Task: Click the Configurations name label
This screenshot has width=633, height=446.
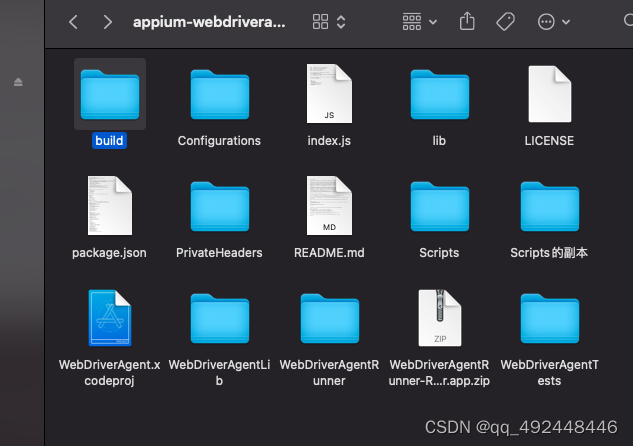Action: coord(219,140)
